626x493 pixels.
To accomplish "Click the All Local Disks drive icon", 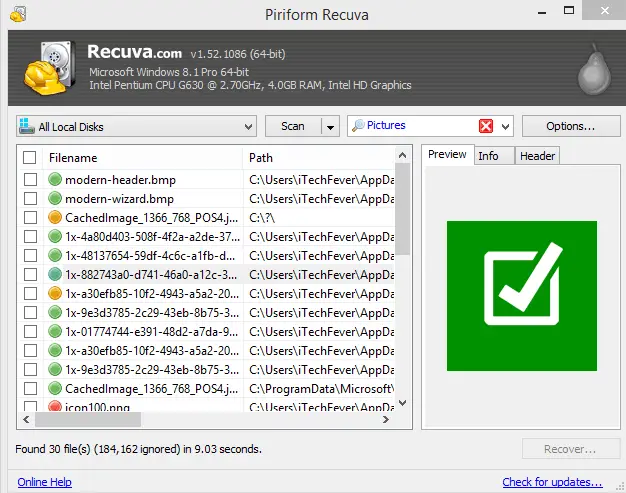I will coord(27,126).
